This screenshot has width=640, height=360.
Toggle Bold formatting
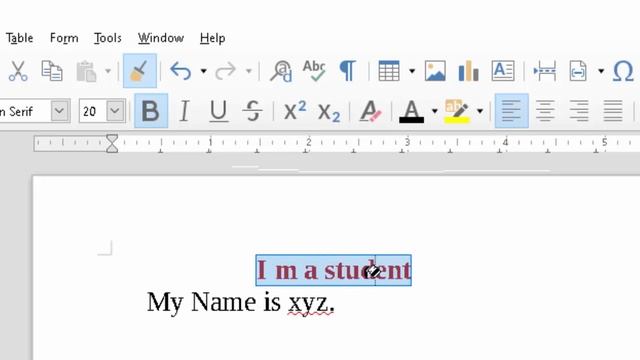coord(151,111)
